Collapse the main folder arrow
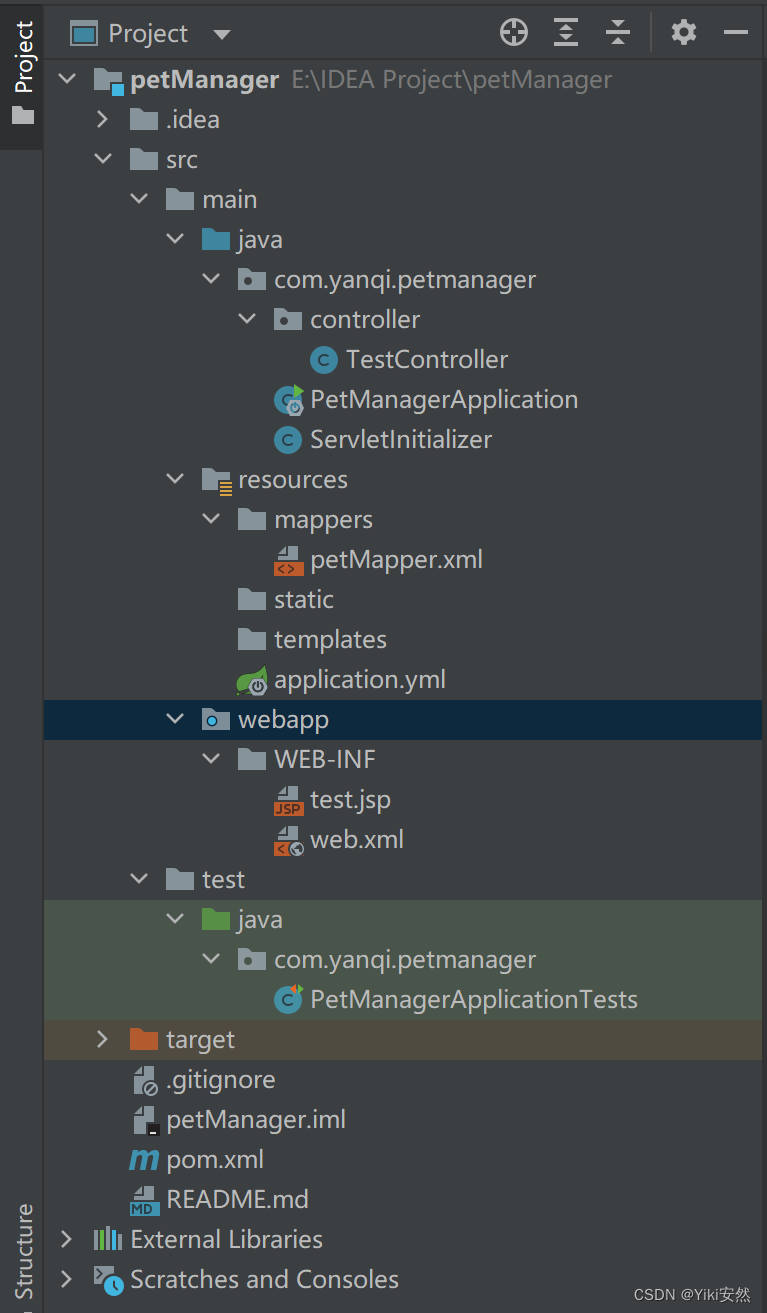Screen dimensions: 767x1313 click(x=139, y=199)
